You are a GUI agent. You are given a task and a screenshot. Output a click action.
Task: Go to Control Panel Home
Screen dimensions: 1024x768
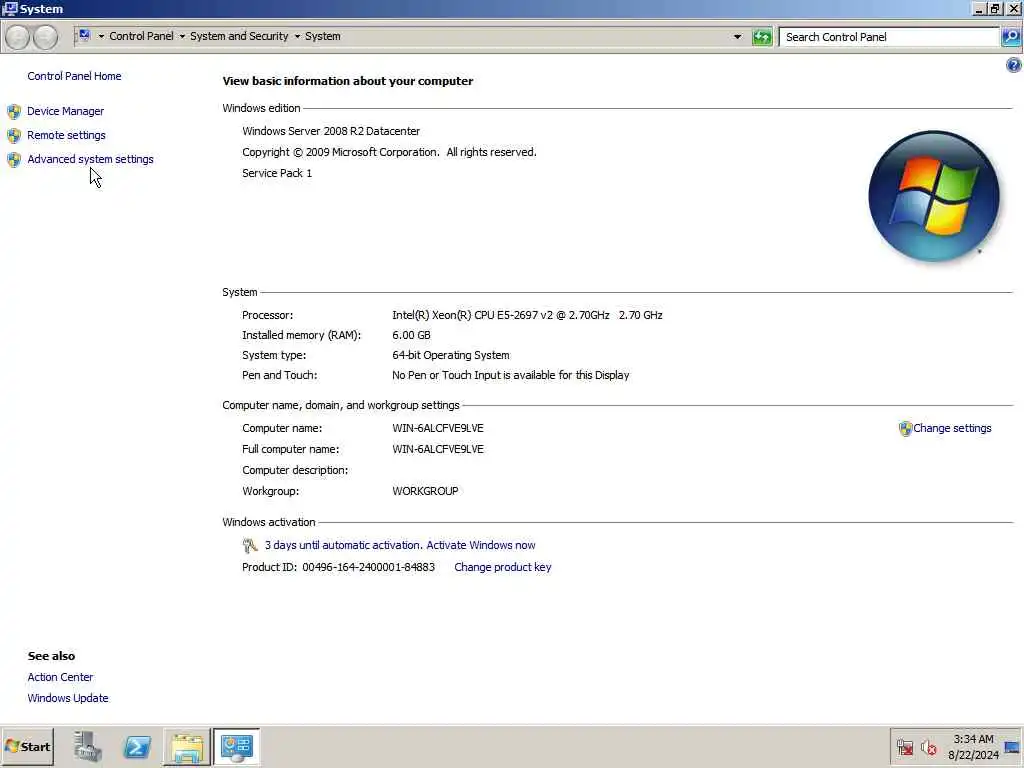tap(74, 76)
